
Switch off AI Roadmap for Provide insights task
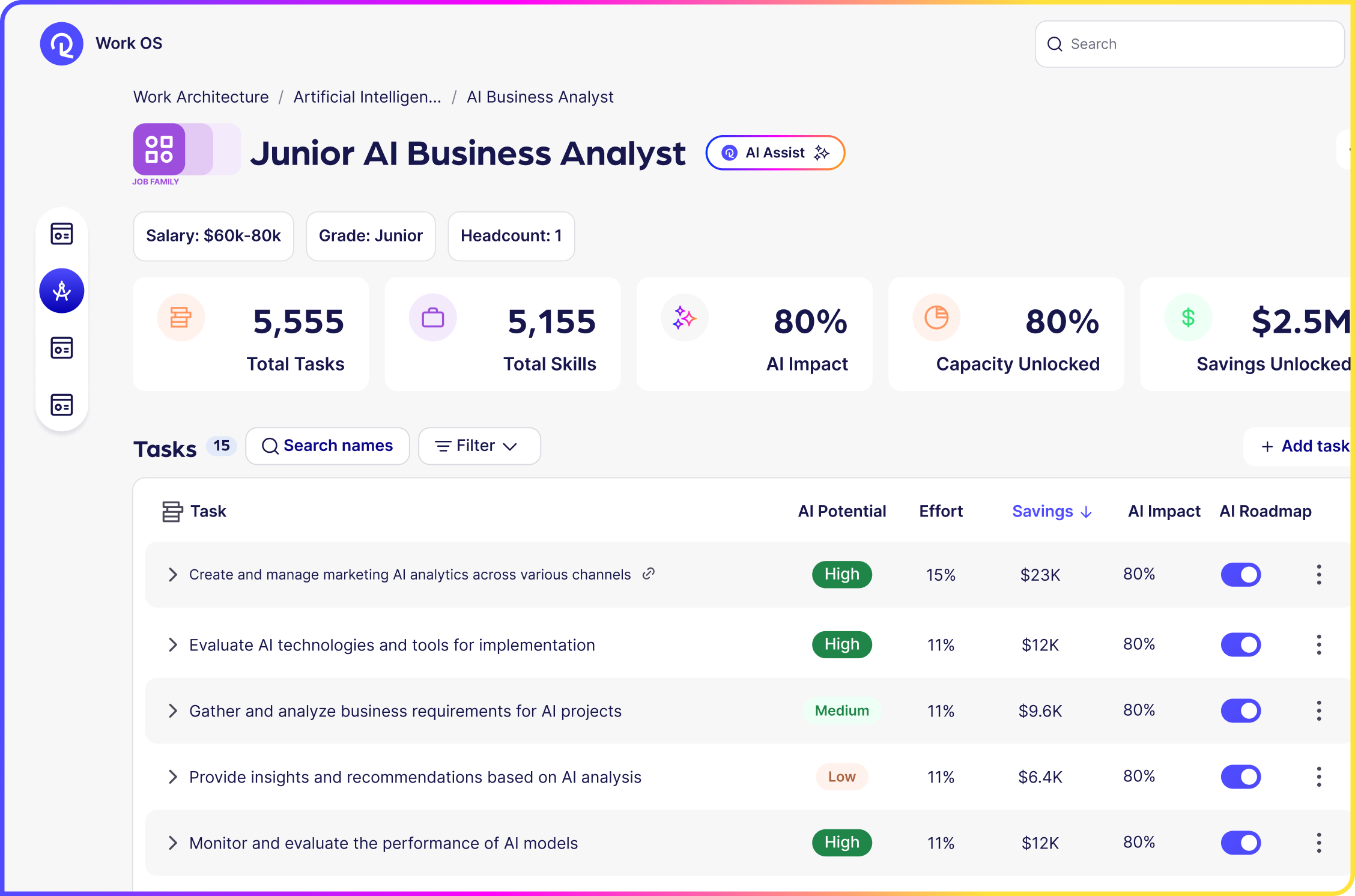(x=1240, y=777)
